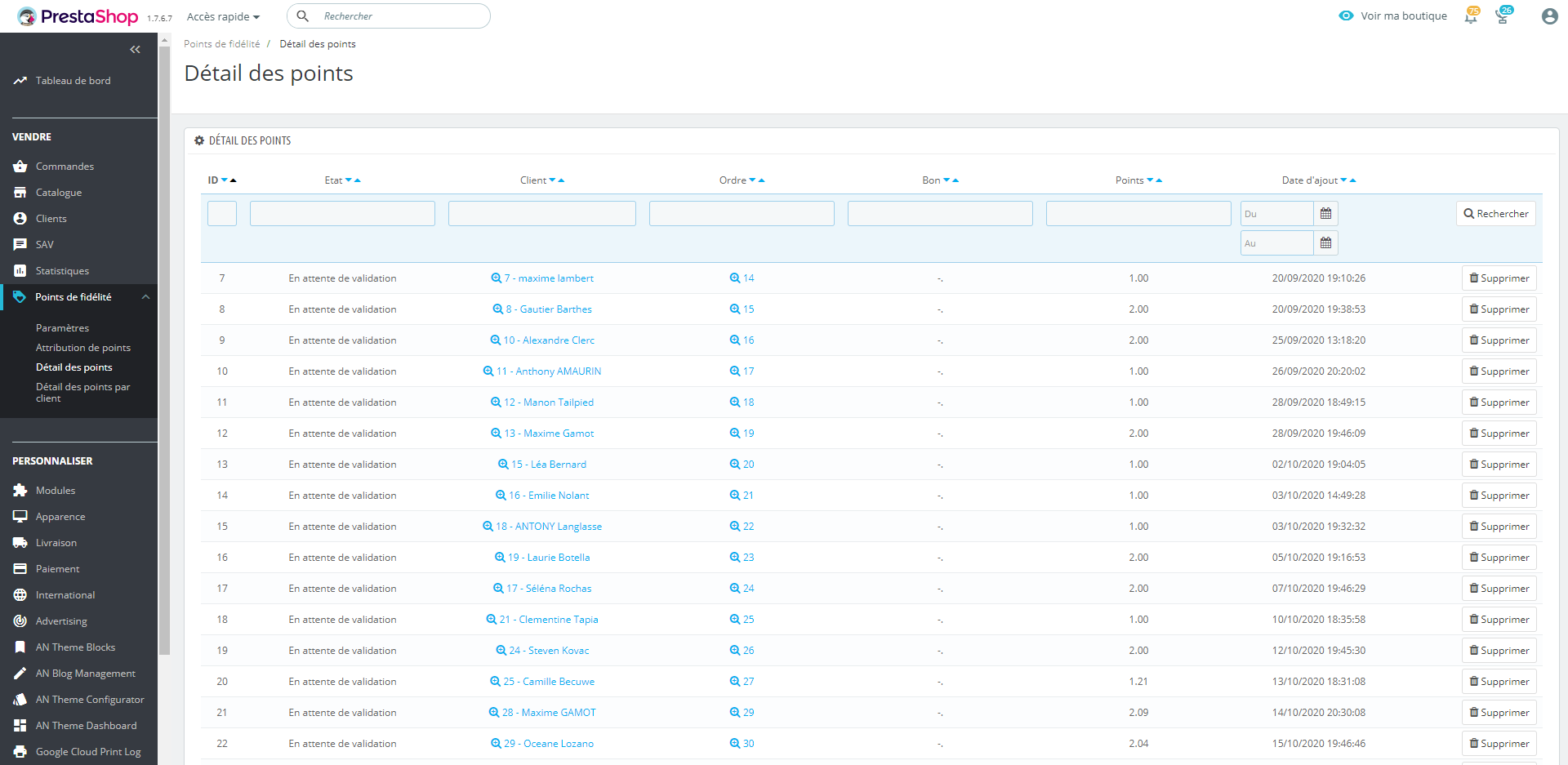The width and height of the screenshot is (1568, 765).
Task: Select Détail des points submenu item
Action: (x=74, y=367)
